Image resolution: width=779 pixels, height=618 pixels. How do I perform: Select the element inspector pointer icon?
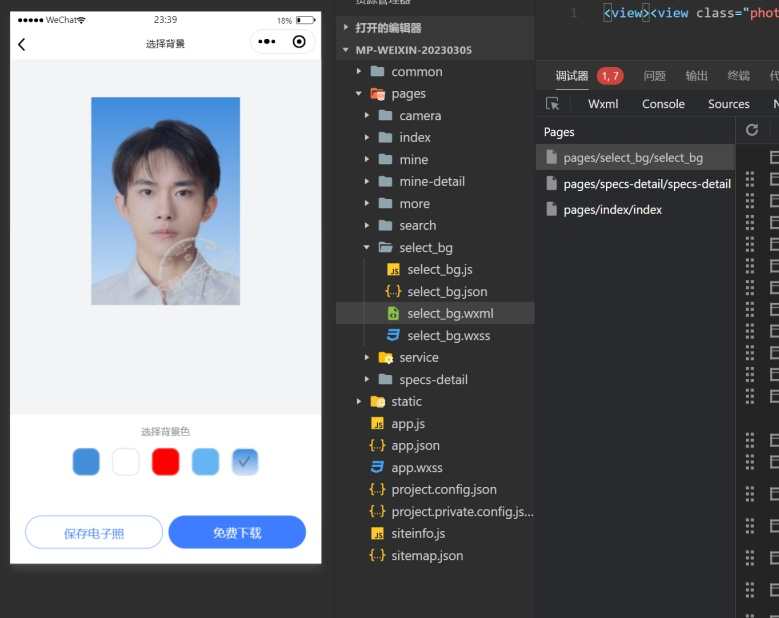pos(552,104)
